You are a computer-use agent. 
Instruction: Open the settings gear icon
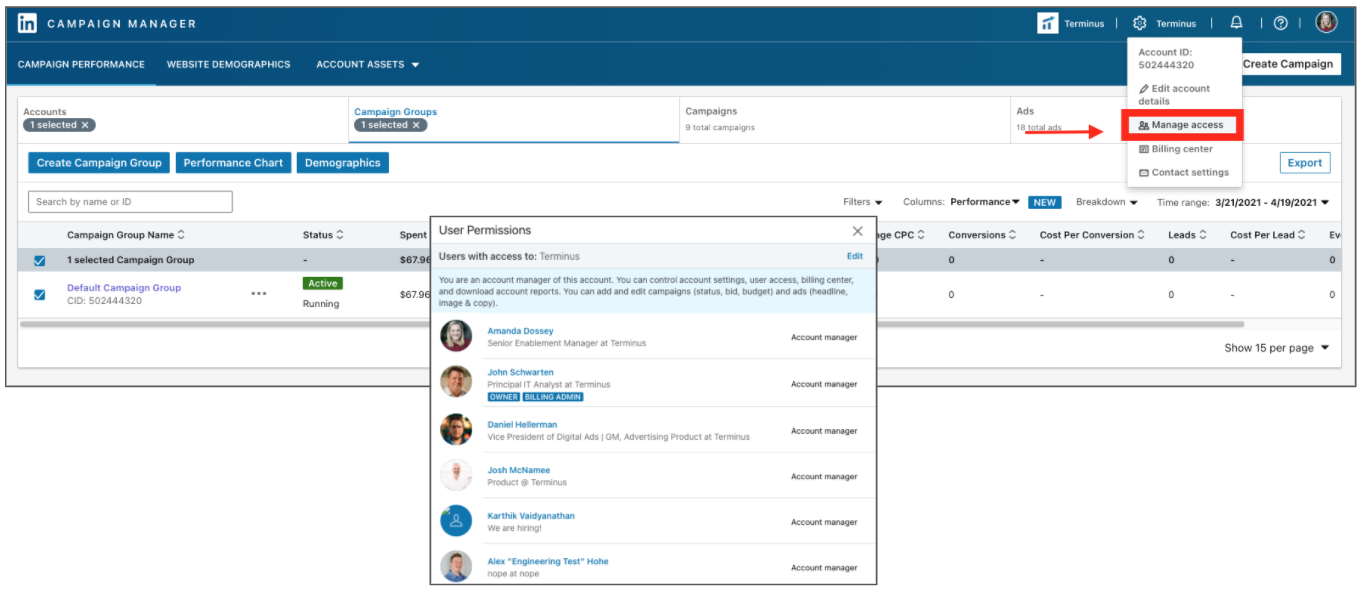(x=1139, y=23)
